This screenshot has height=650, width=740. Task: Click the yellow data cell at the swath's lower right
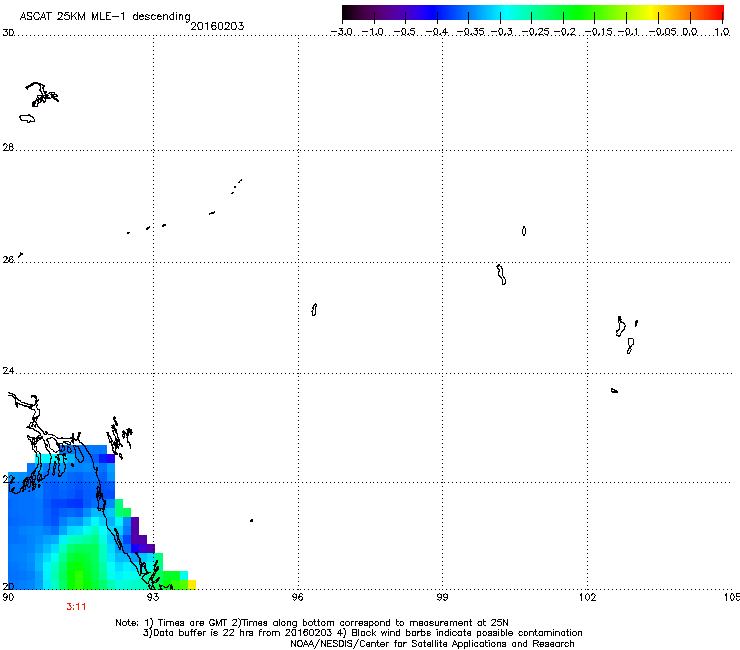[192, 584]
